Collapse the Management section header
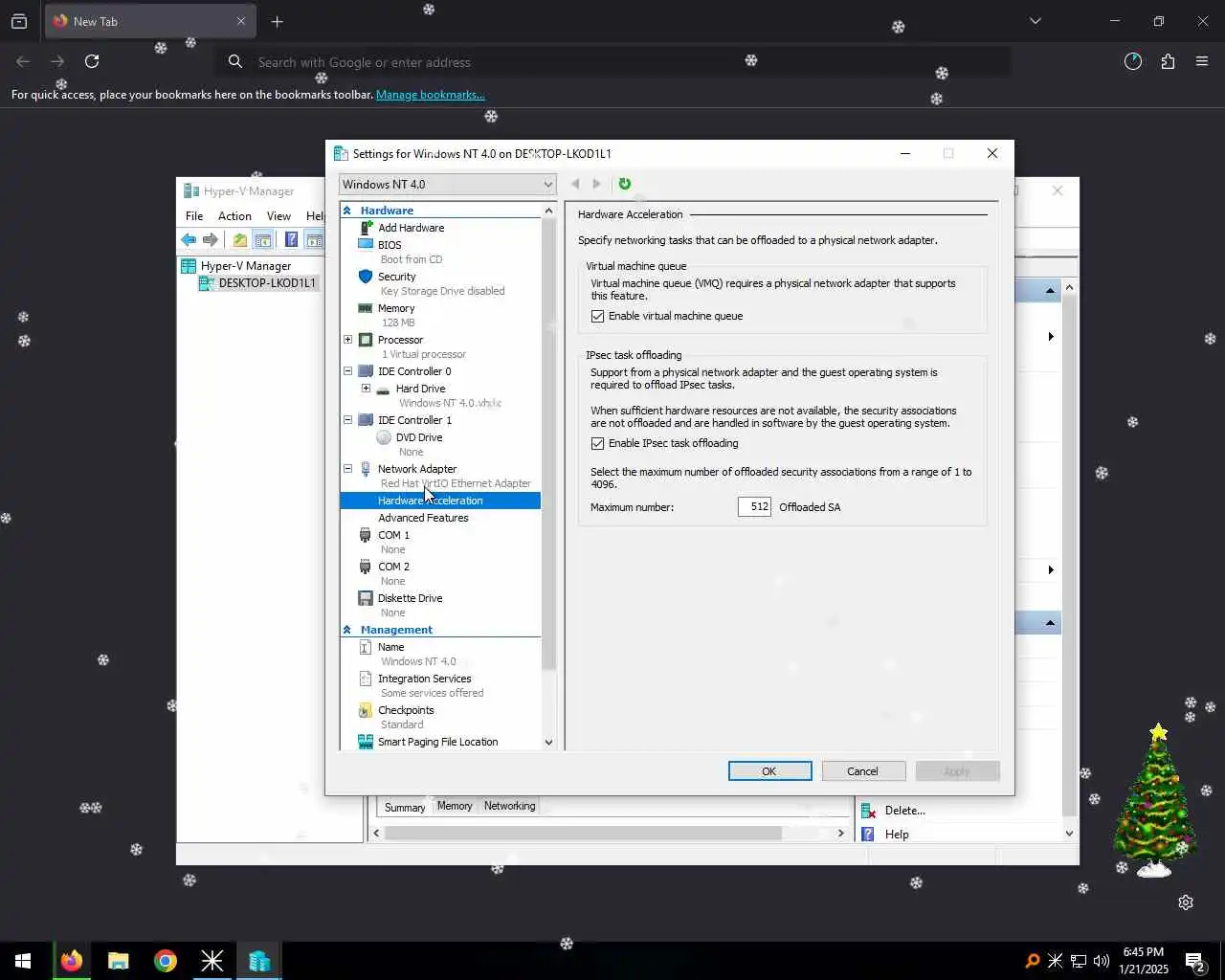Image resolution: width=1225 pixels, height=980 pixels. click(346, 630)
